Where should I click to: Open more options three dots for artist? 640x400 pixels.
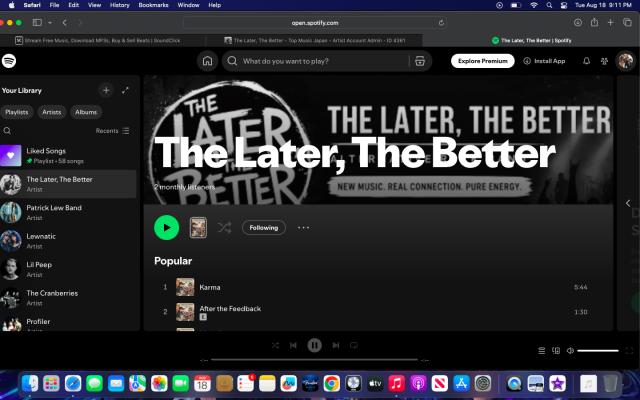point(304,227)
